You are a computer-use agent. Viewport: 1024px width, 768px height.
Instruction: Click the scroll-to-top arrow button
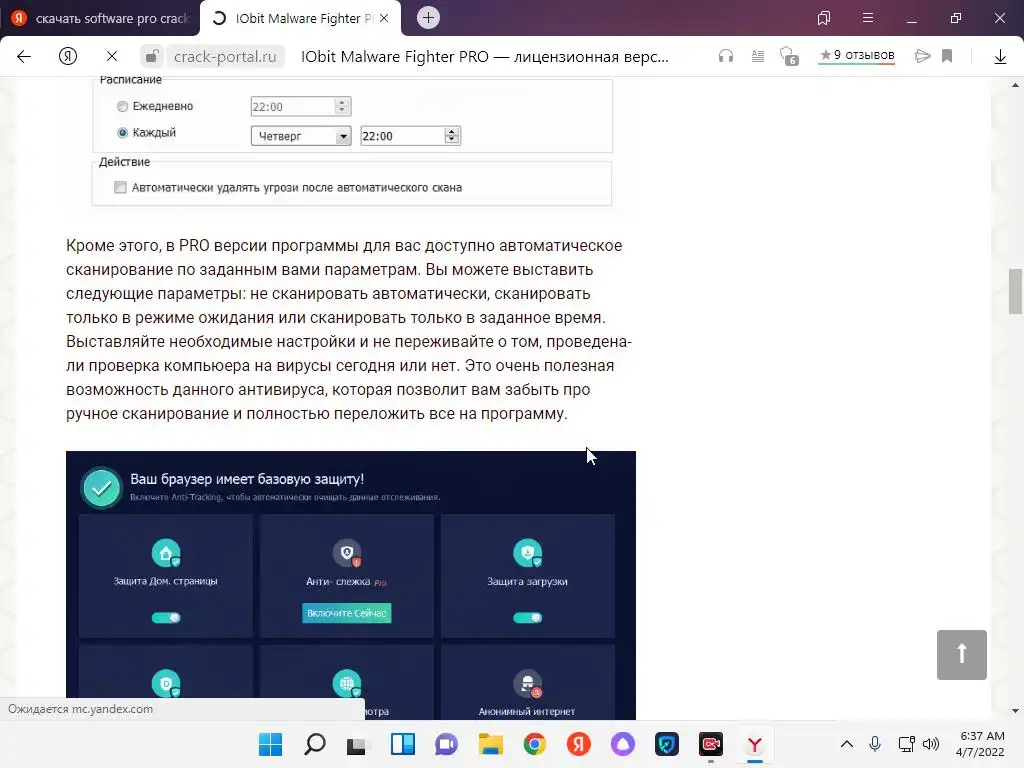[961, 654]
